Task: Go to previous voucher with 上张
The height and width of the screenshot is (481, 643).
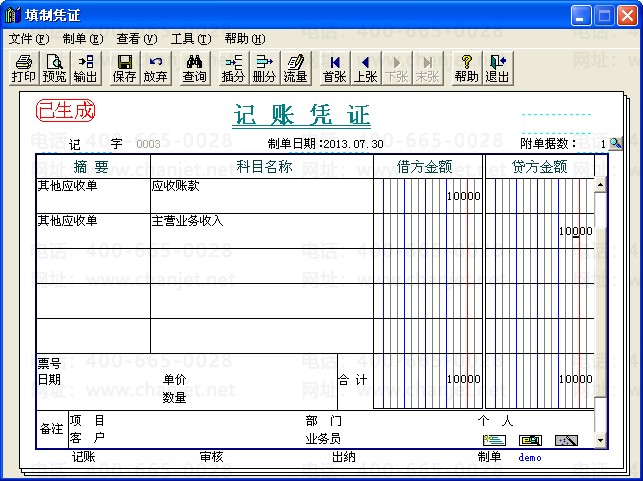Action: point(366,68)
